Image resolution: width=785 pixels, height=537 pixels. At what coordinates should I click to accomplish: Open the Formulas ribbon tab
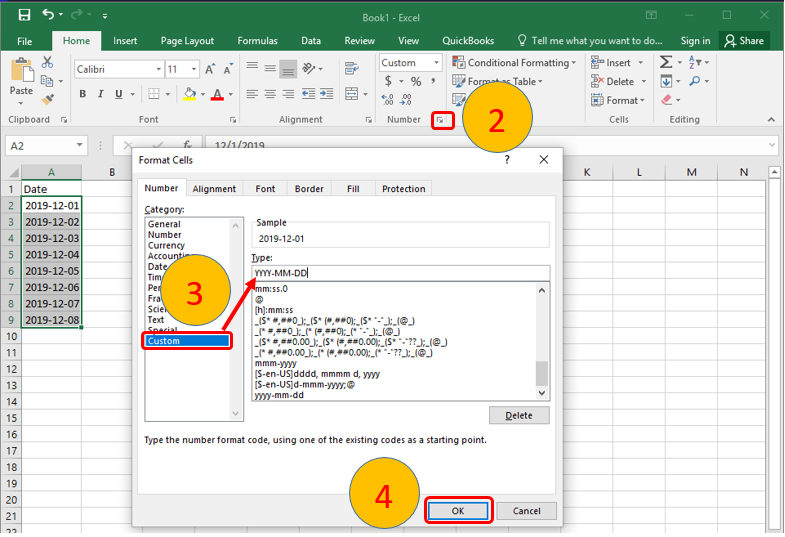[x=257, y=41]
